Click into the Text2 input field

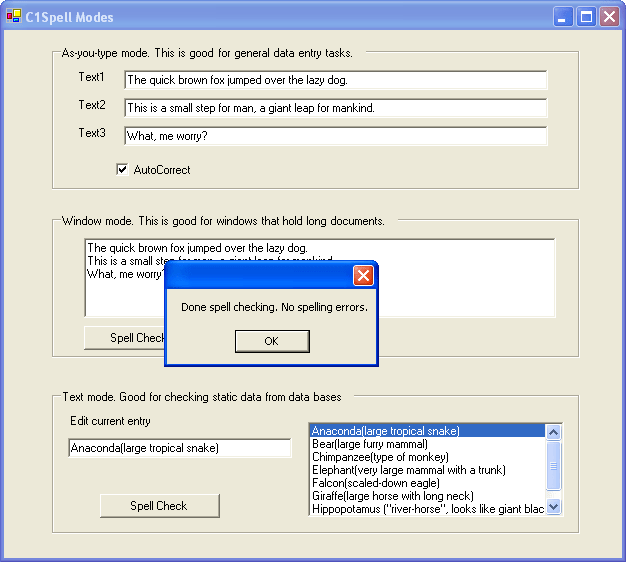pos(335,108)
